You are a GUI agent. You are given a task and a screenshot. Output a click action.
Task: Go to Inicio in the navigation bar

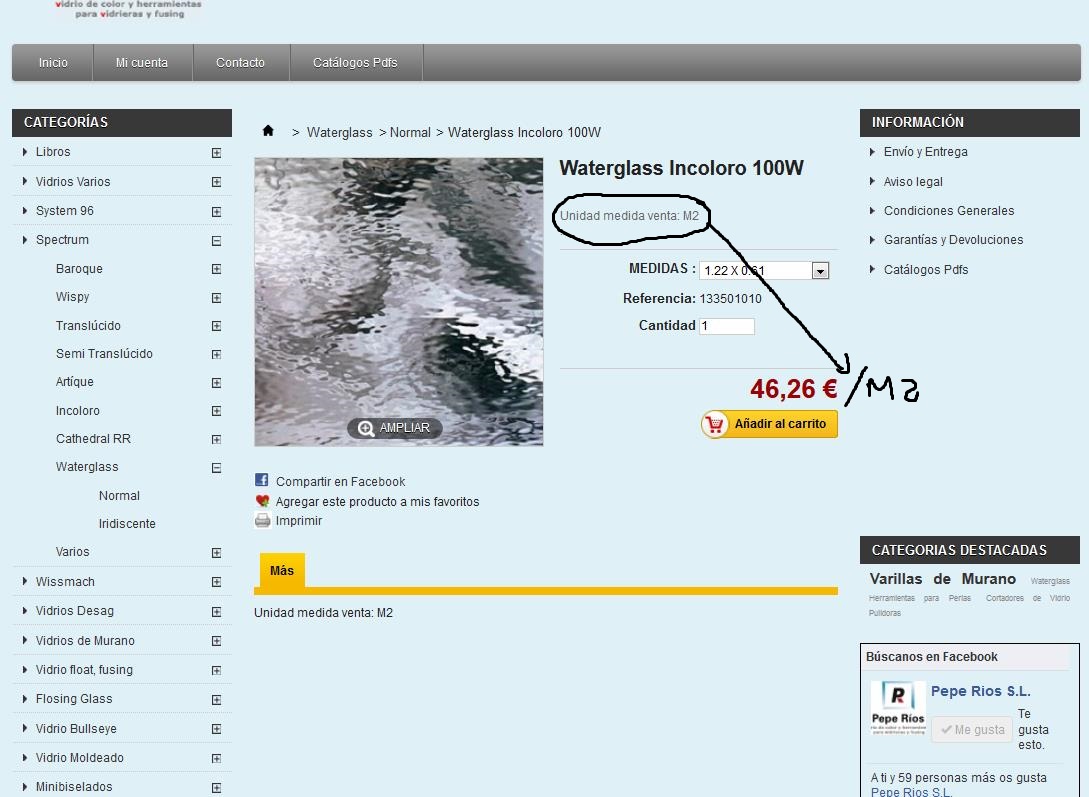[x=53, y=62]
